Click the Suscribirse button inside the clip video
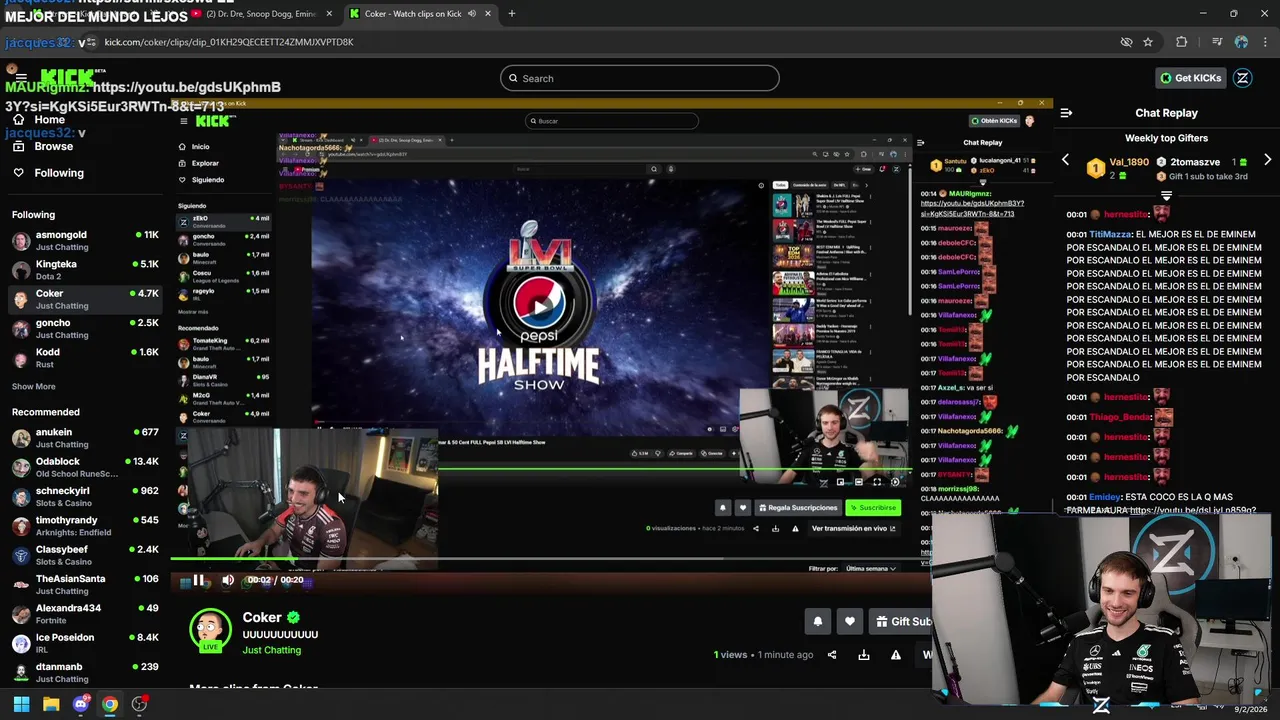 [873, 508]
